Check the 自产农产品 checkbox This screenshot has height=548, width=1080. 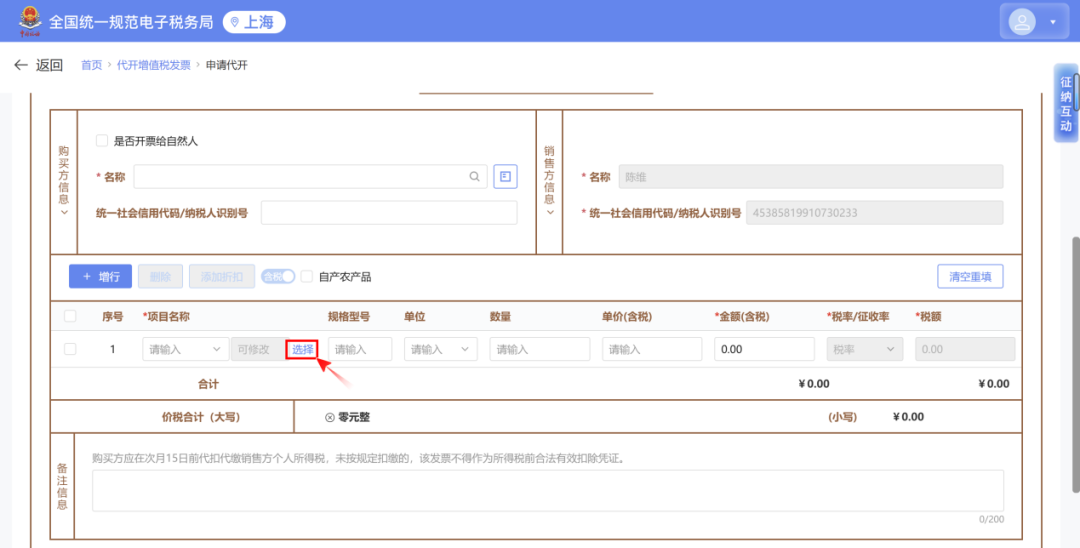tap(307, 276)
